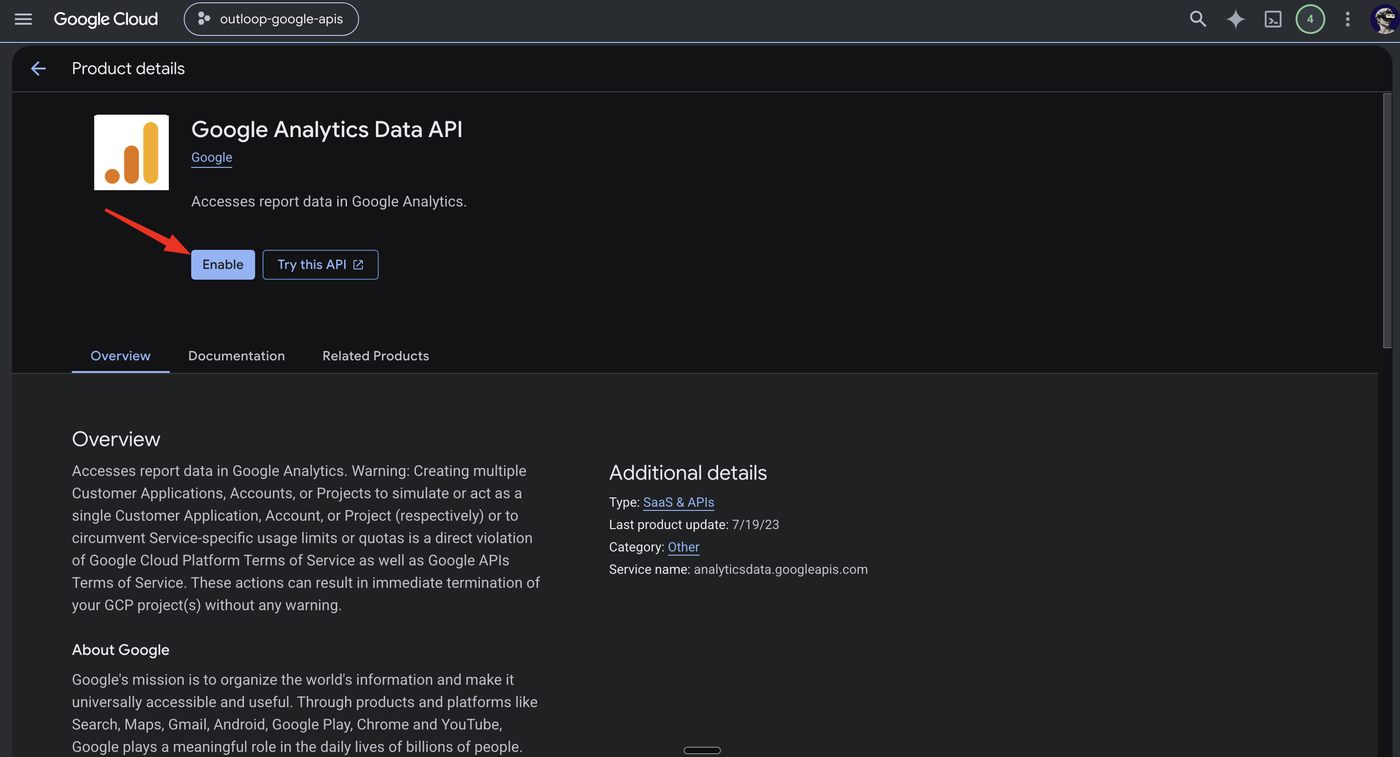Open the SaaS & APIs type link

678,502
